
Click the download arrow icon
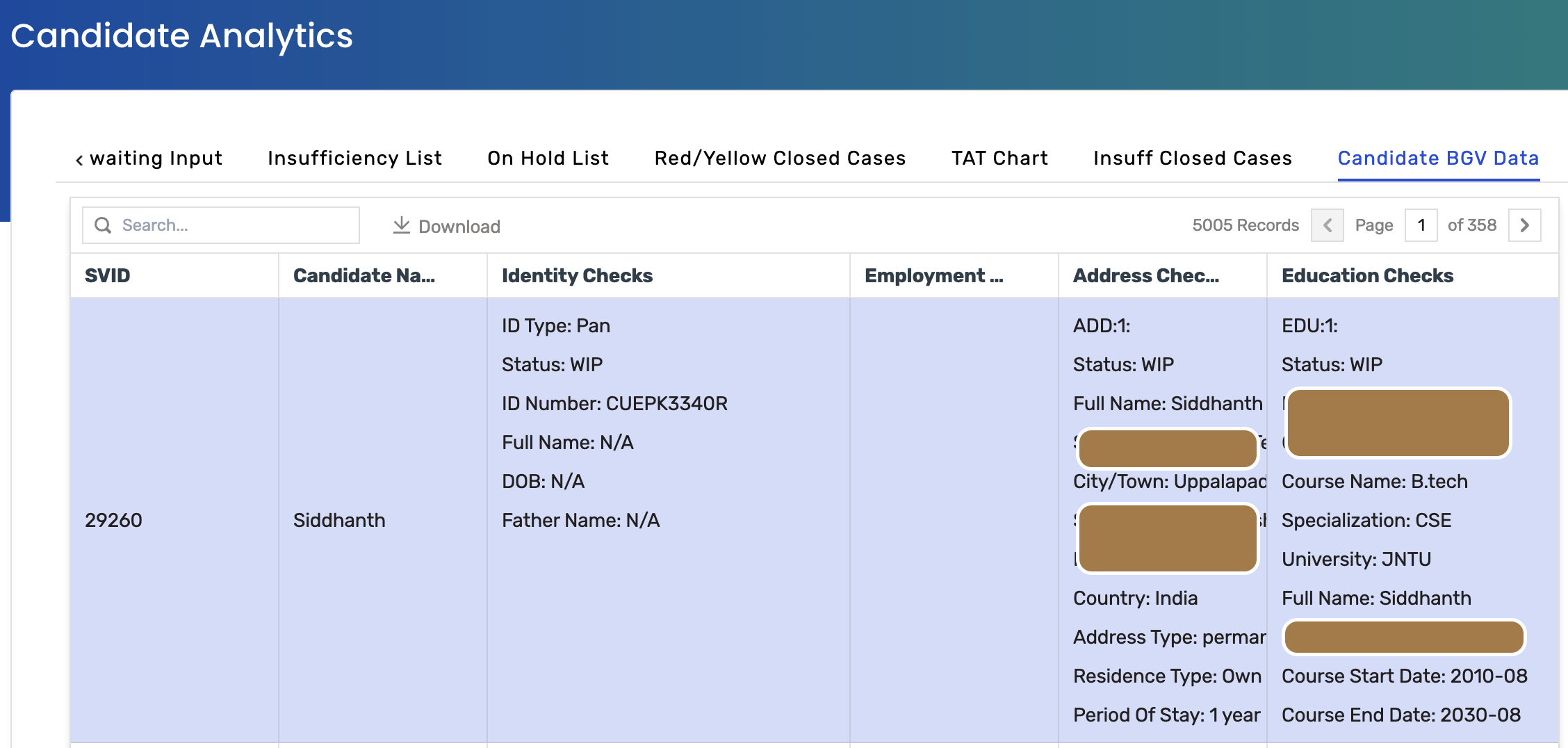click(401, 225)
